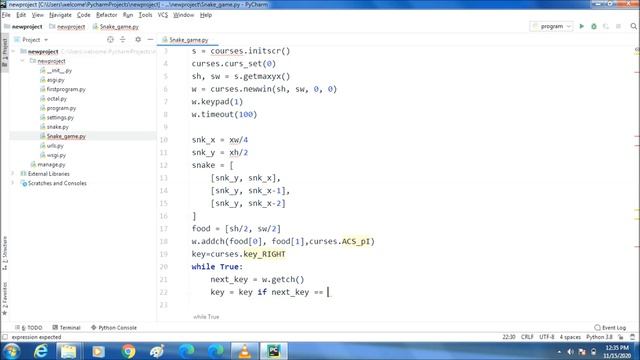Screen dimensions: 640x360
Task: Select firstprogram.py in project tree
Action: (x=66, y=89)
